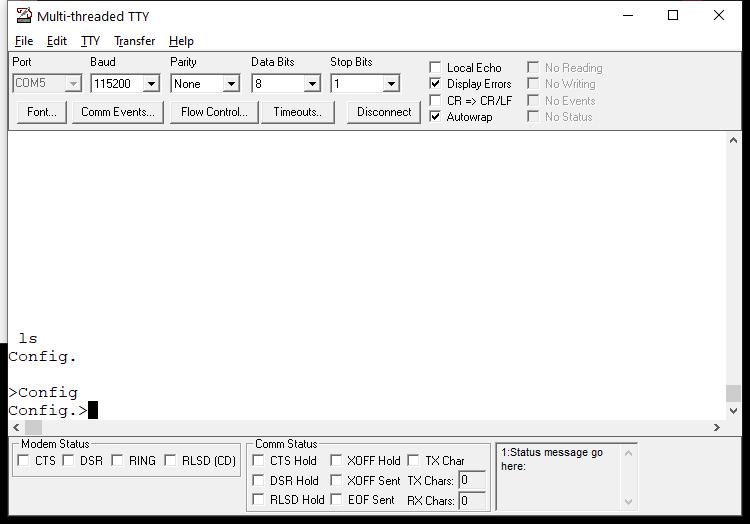Expand the Parity dropdown
The height and width of the screenshot is (524, 750).
[x=231, y=84]
